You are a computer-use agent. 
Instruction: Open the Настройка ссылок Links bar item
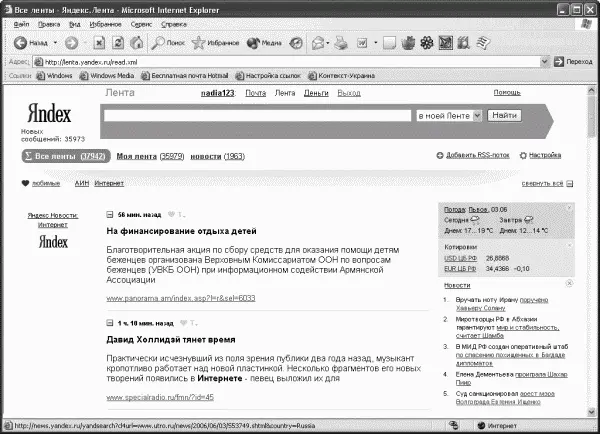(268, 76)
